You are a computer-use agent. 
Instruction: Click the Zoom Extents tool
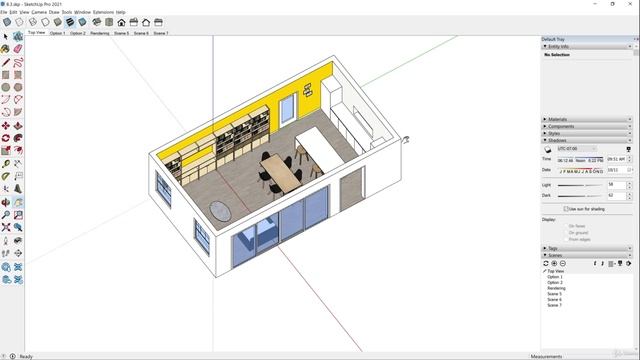click(6, 227)
